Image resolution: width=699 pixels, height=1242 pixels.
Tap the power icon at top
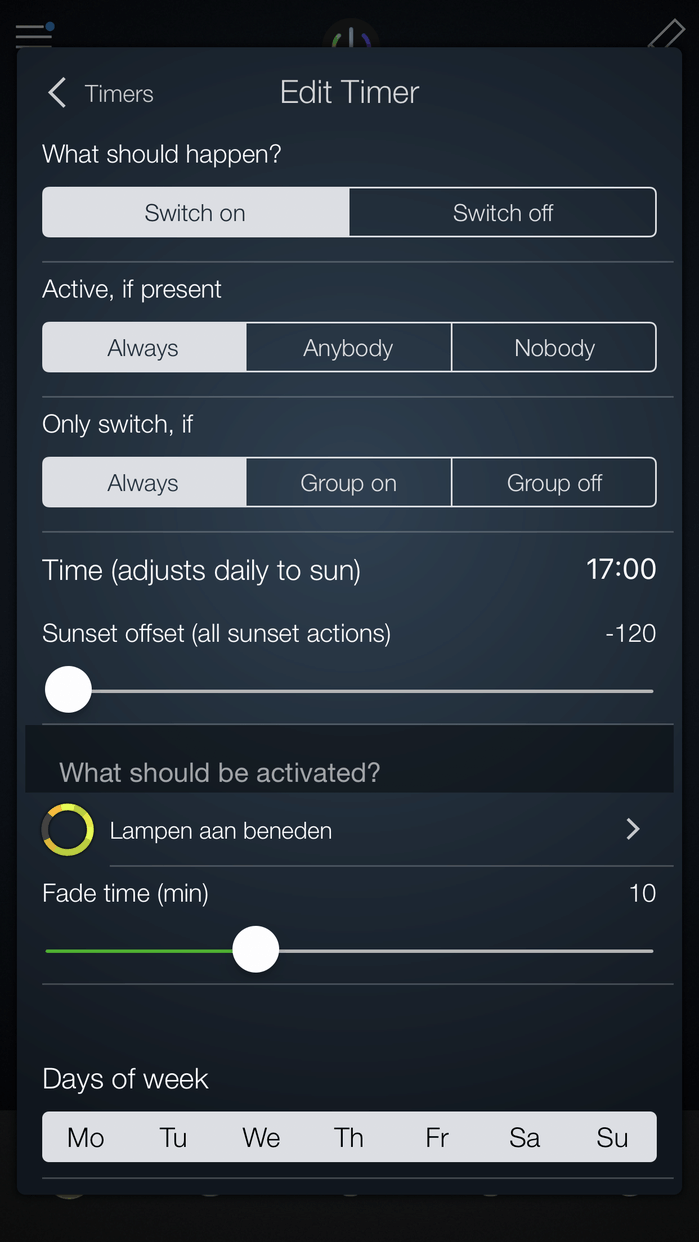click(x=351, y=40)
